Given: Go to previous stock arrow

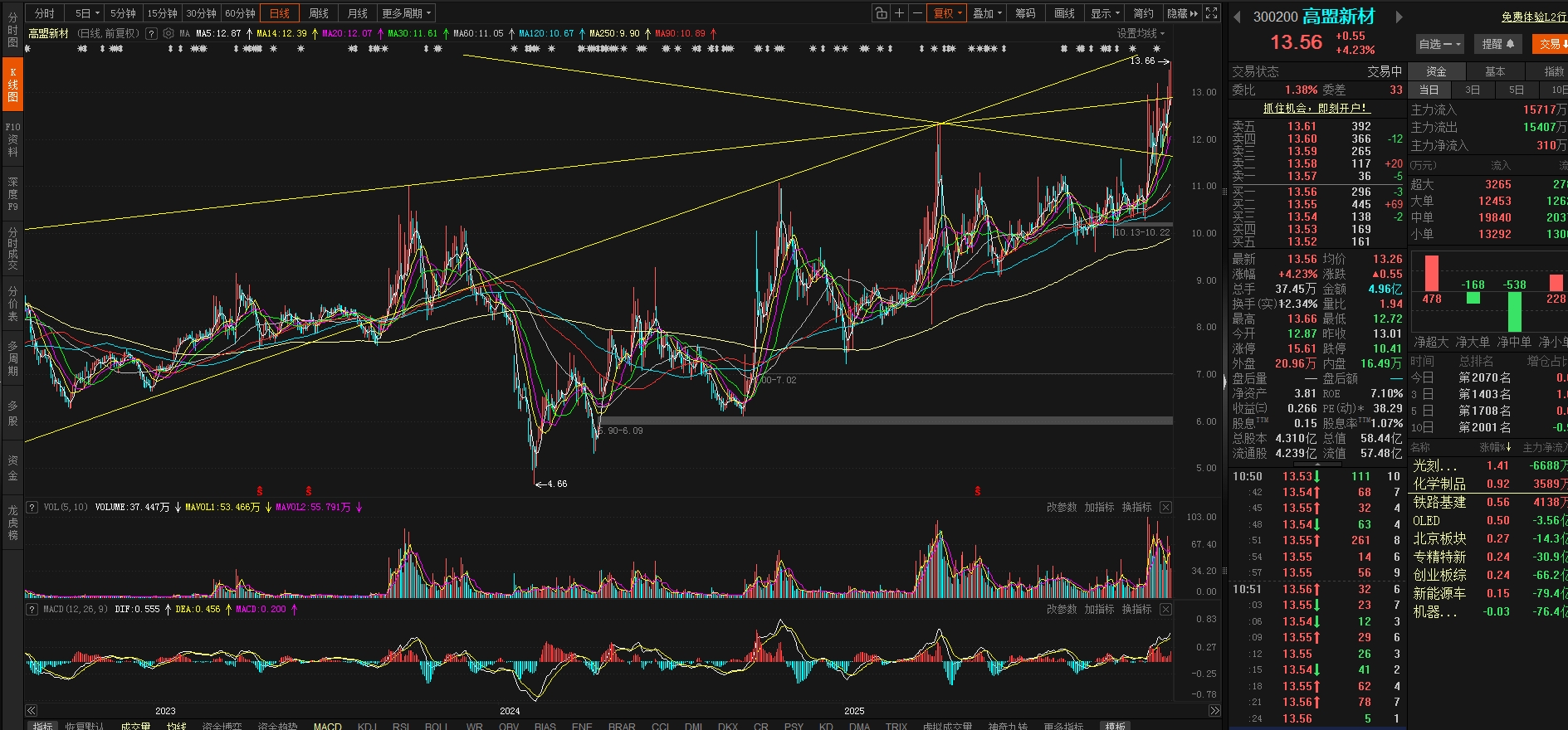Looking at the screenshot, I should tap(1237, 17).
